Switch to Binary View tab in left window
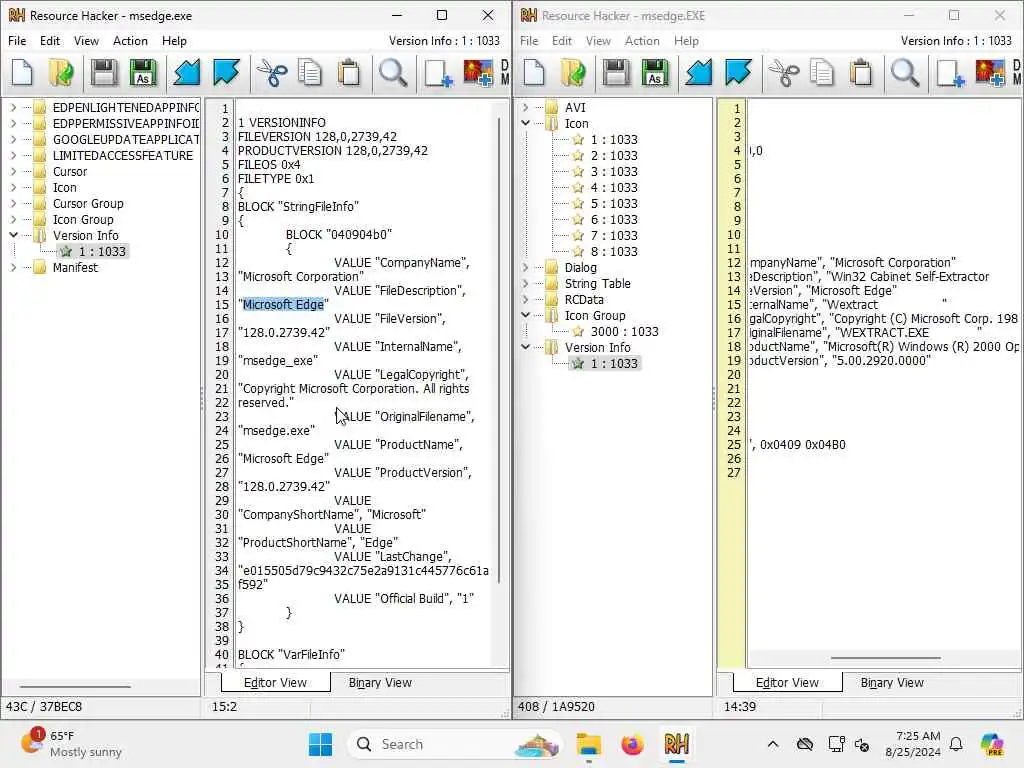 tap(380, 682)
